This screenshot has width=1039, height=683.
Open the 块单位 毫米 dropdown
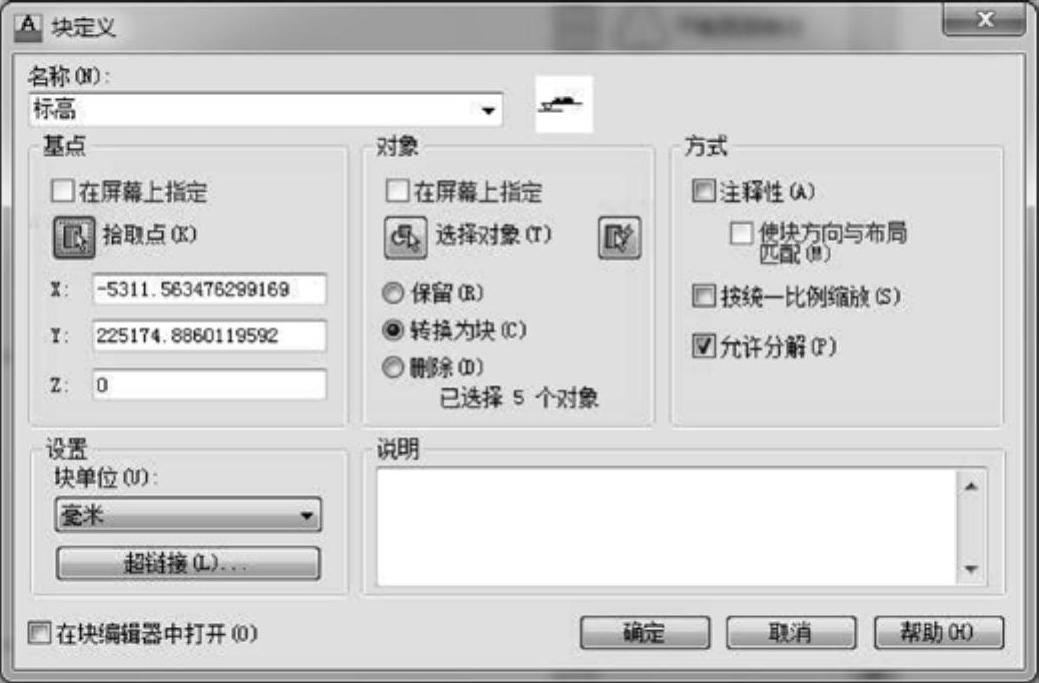coord(188,515)
